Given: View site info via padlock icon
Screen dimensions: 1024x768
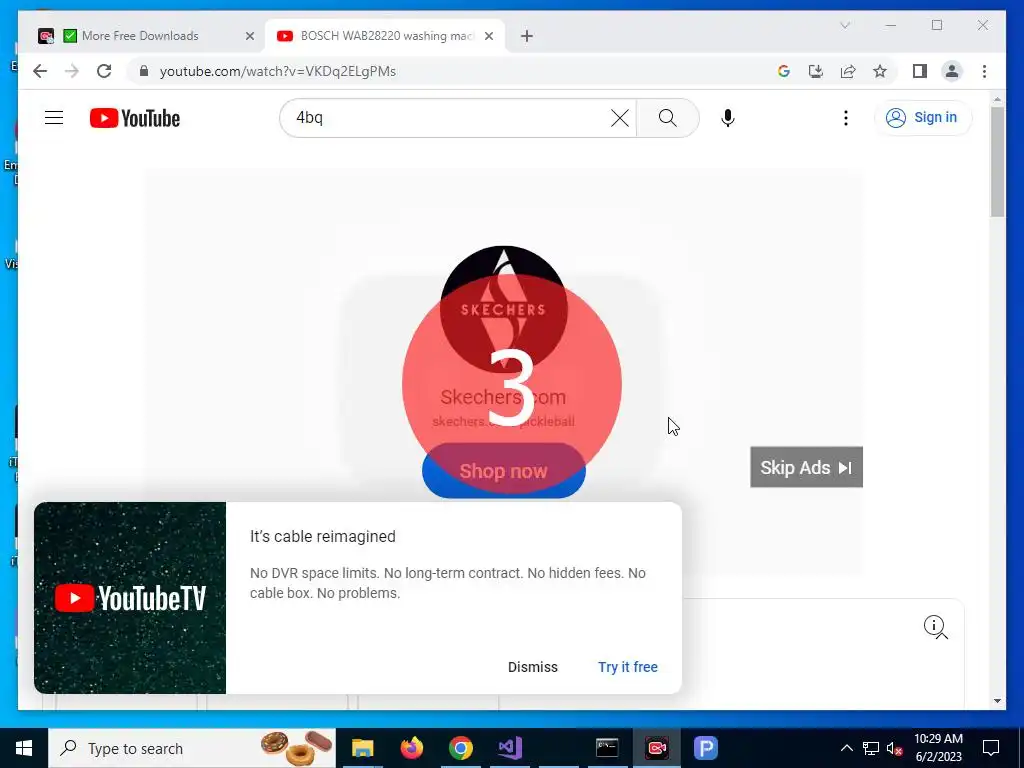Looking at the screenshot, I should [x=144, y=71].
